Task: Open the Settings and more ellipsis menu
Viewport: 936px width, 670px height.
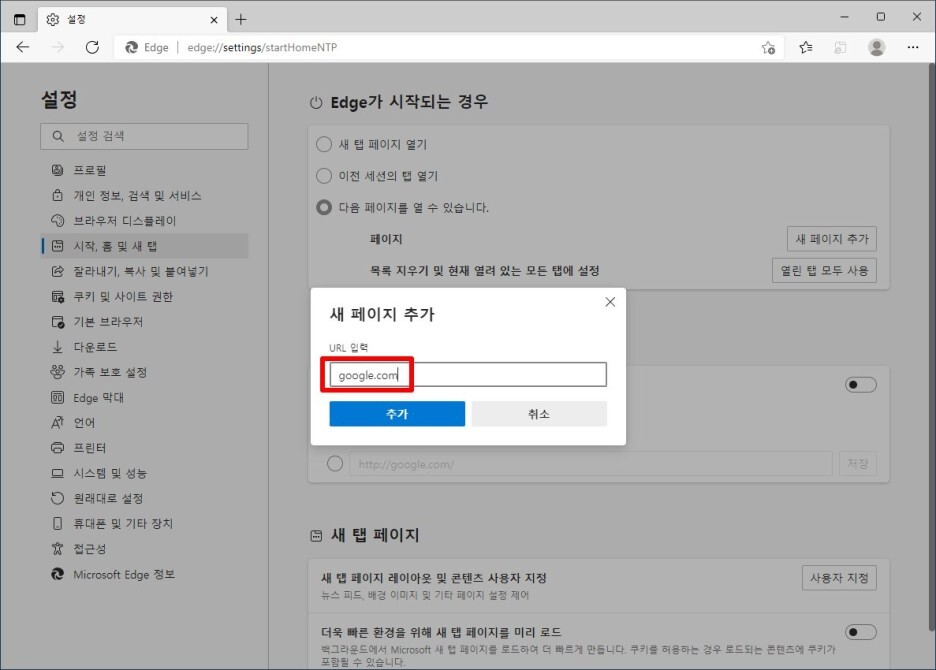Action: [x=912, y=47]
